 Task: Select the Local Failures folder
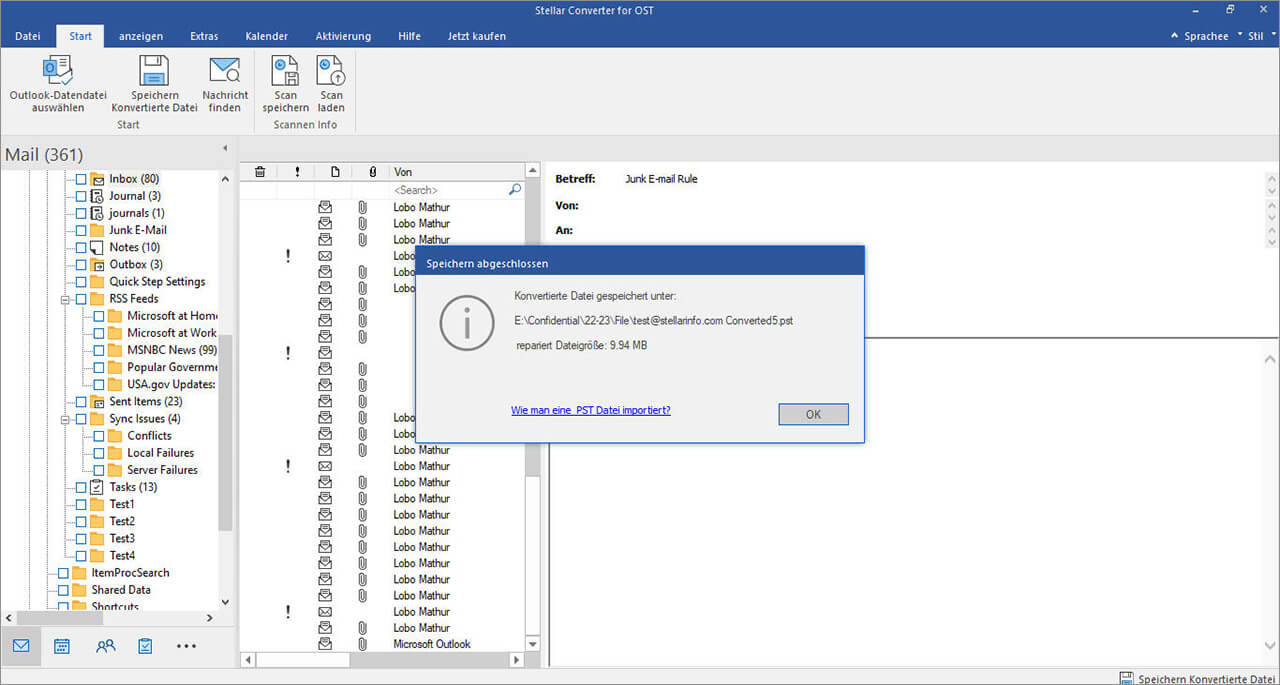point(161,452)
